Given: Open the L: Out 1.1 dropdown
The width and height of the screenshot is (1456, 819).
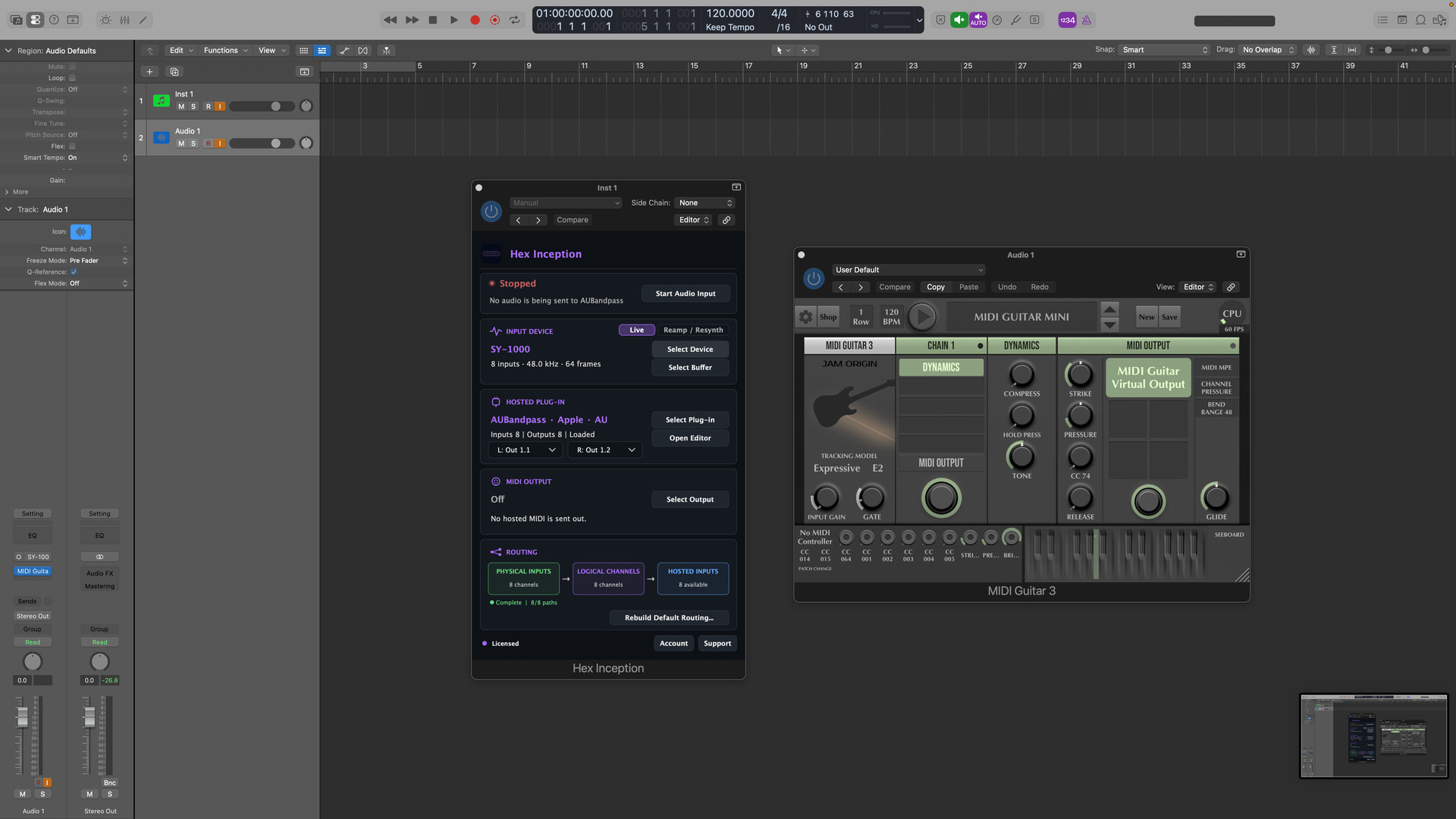Looking at the screenshot, I should coord(526,450).
